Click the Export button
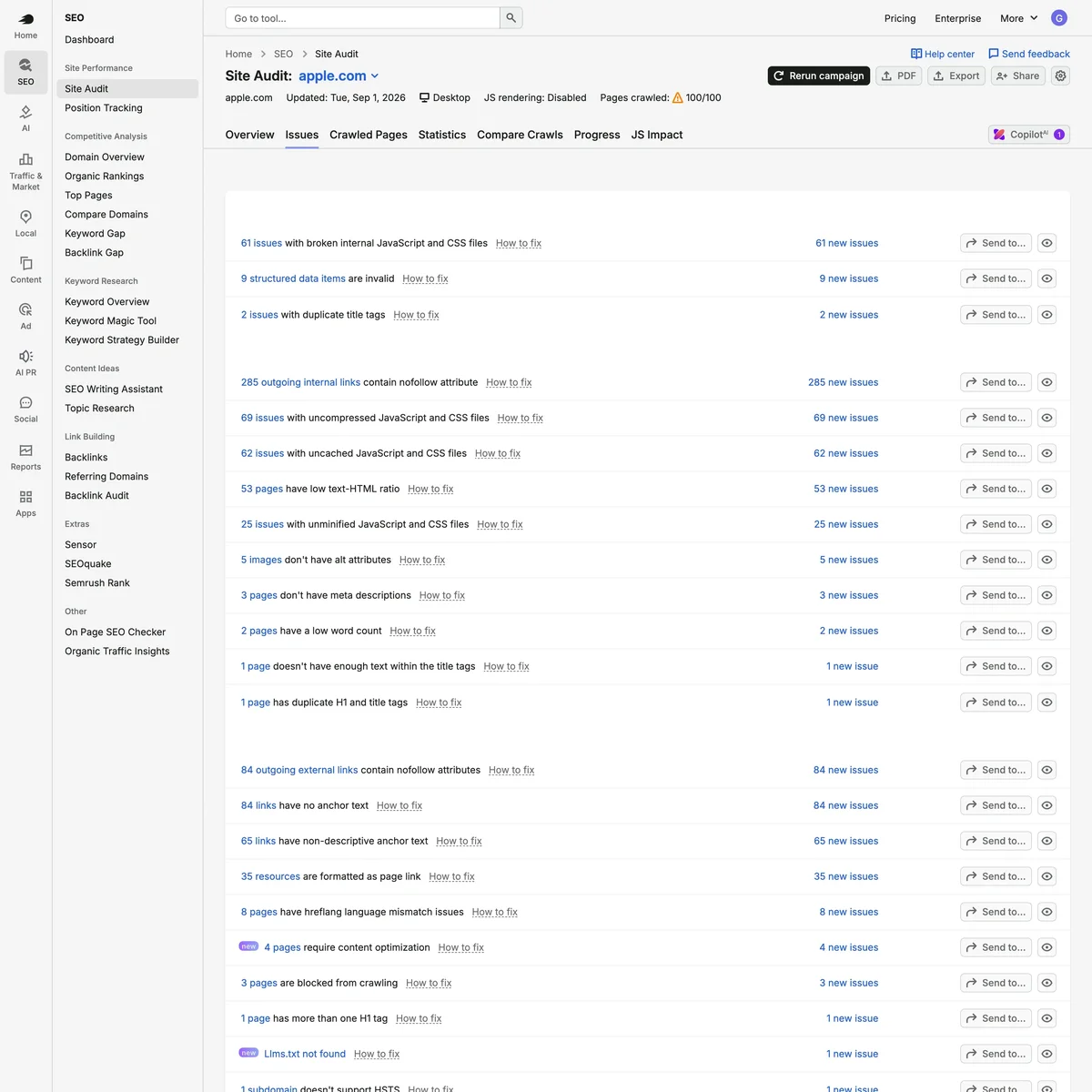This screenshot has width=1092, height=1092. [956, 76]
